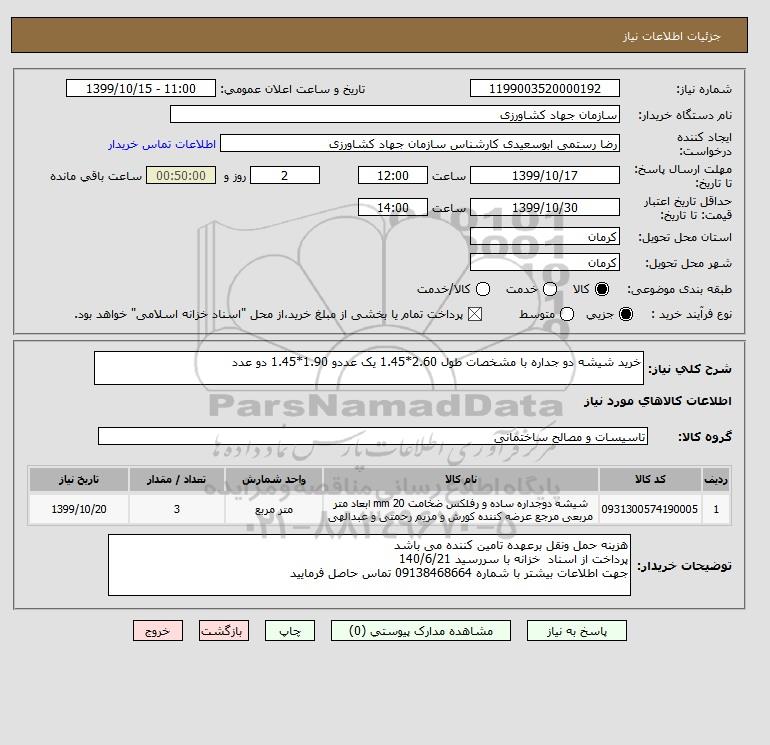
Task: Click the announcement date field 1399/10/15 - 11:00
Action: [x=140, y=88]
